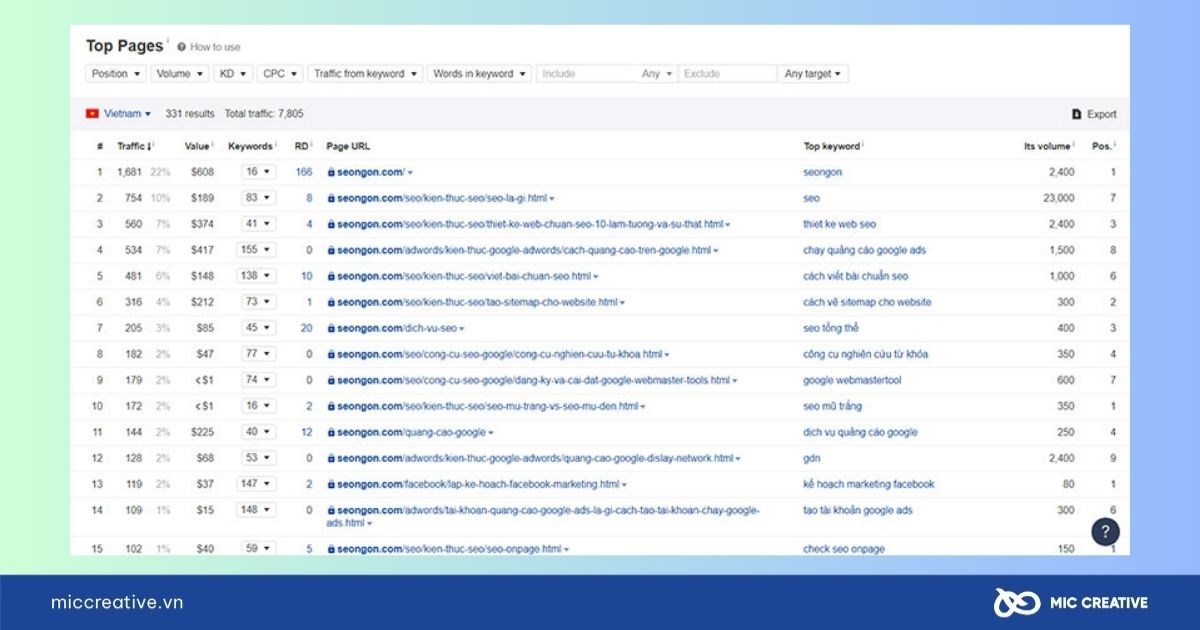1200x630 pixels.
Task: Sort by the Keywords column header
Action: pyautogui.click(x=252, y=146)
